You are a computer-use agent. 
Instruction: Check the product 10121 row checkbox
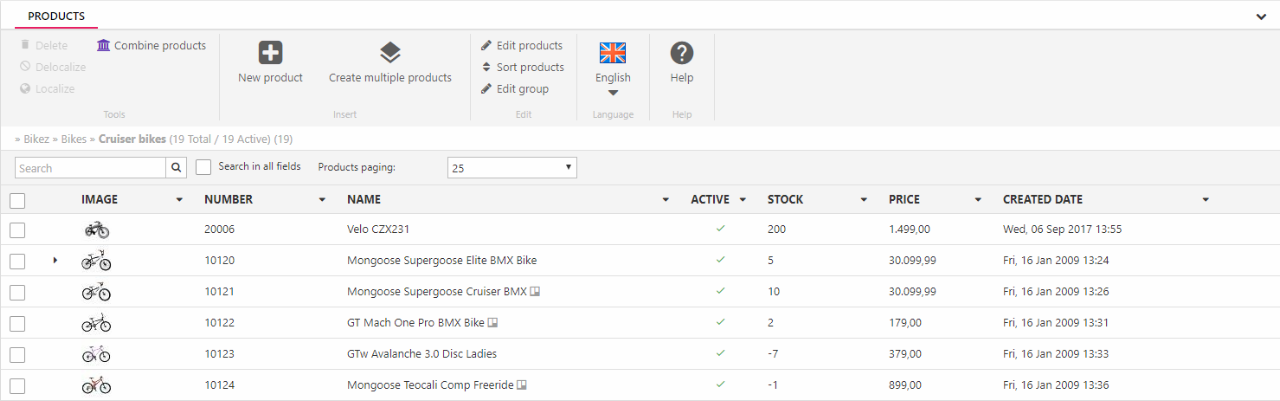[x=17, y=292]
